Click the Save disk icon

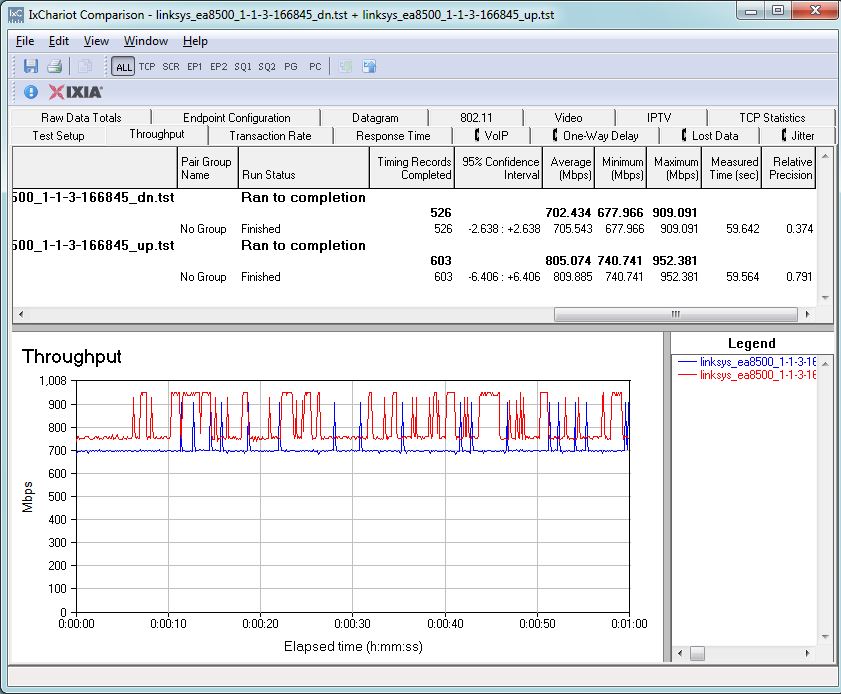[x=31, y=67]
